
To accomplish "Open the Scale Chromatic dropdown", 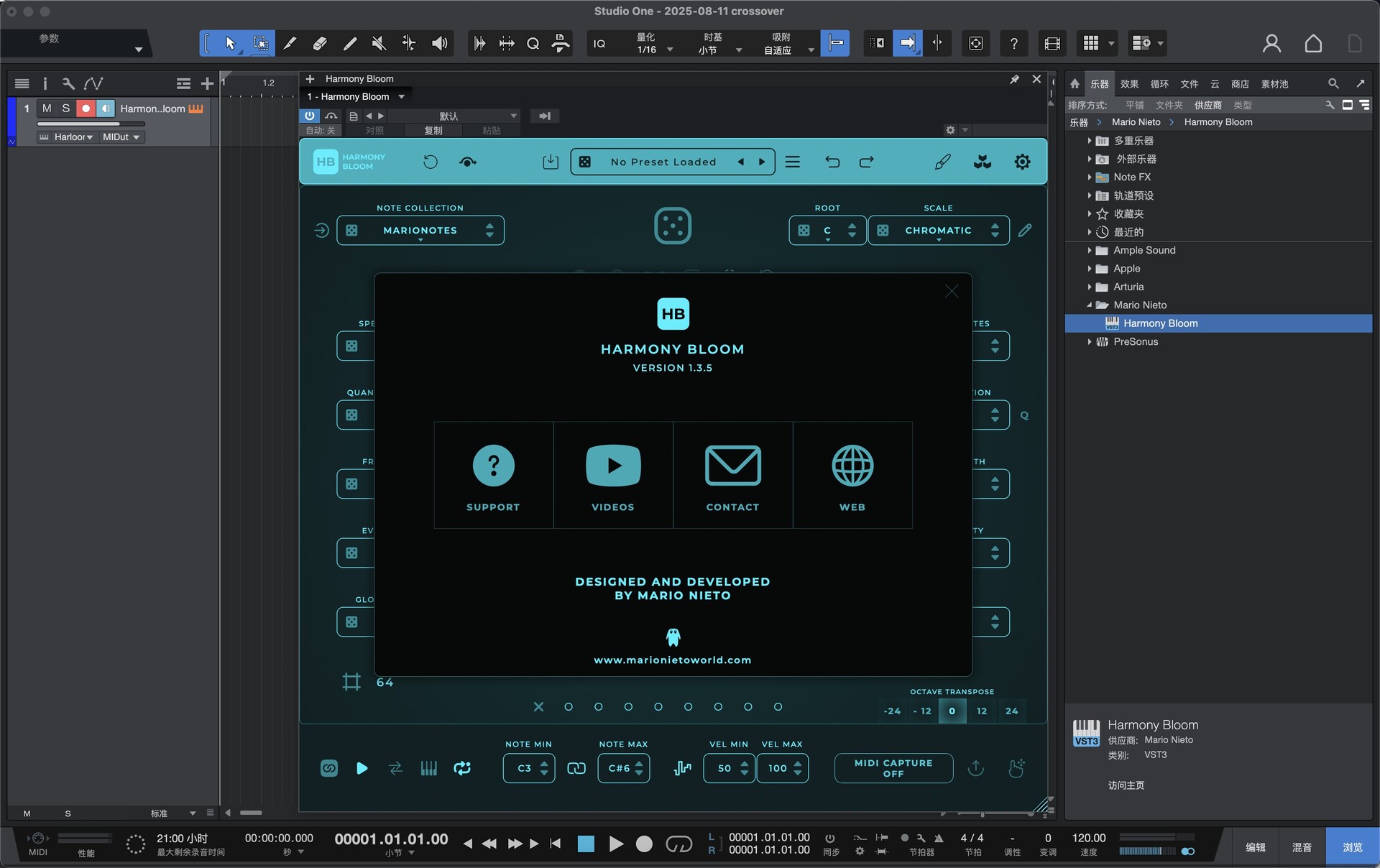I will [938, 231].
